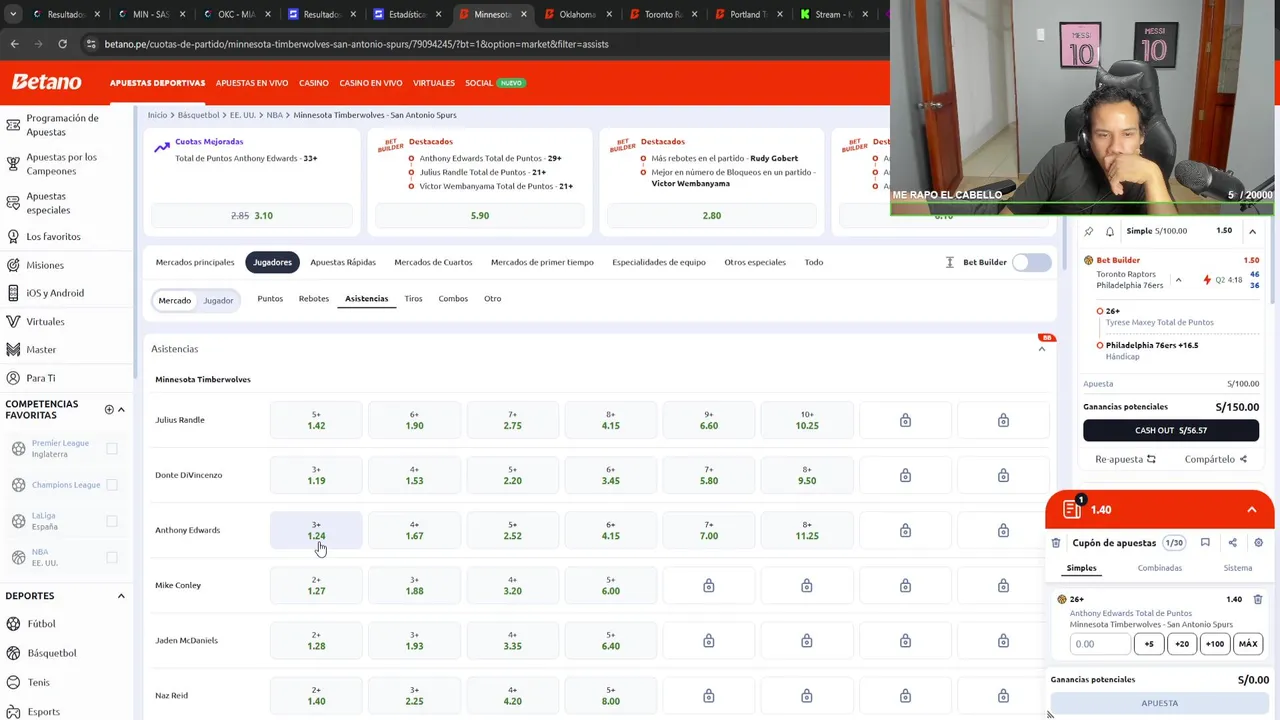This screenshot has height=720, width=1280.
Task: Check Premier League Inglaterra box
Action: [x=112, y=448]
